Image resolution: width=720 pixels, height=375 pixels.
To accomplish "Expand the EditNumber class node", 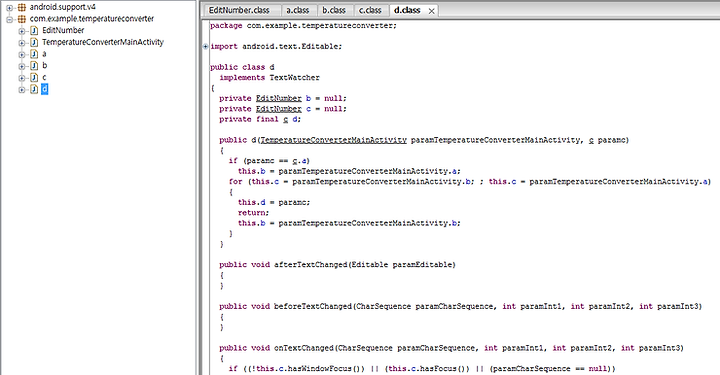I will pos(22,31).
